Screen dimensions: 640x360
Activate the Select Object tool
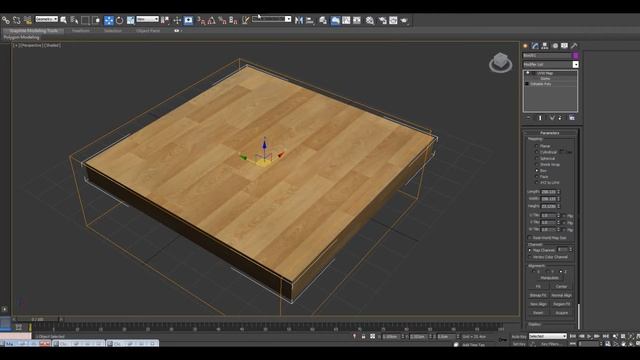64,20
